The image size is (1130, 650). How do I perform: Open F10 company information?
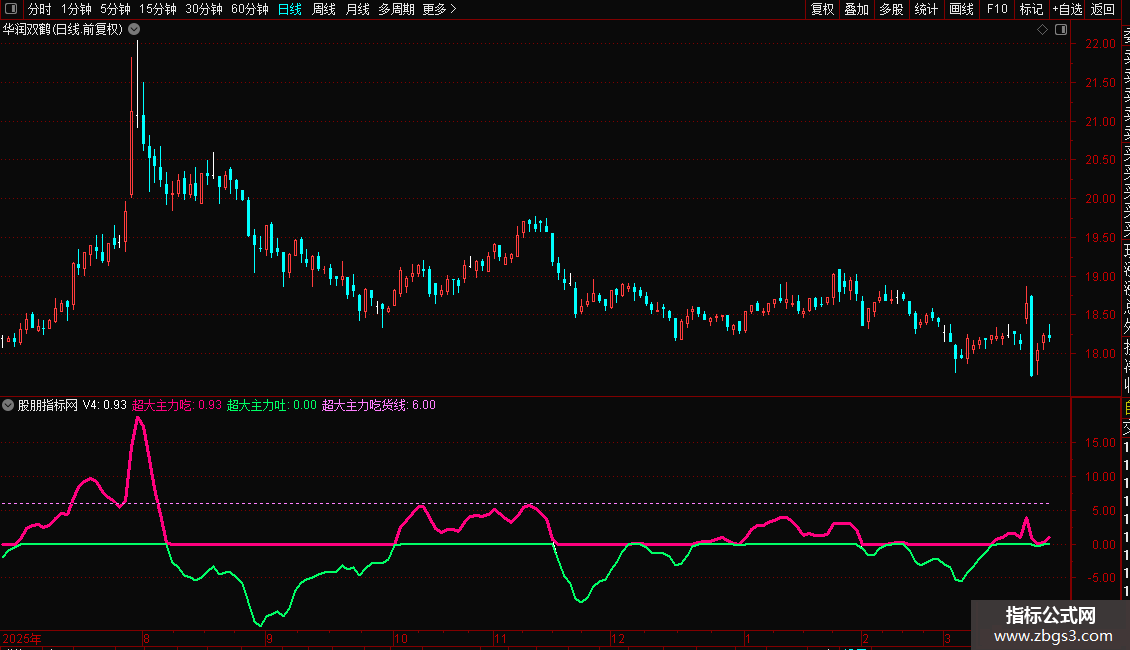(997, 9)
